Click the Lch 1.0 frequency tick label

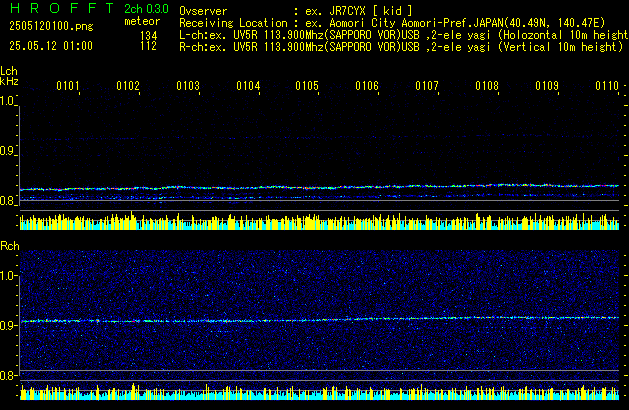pos(7,101)
